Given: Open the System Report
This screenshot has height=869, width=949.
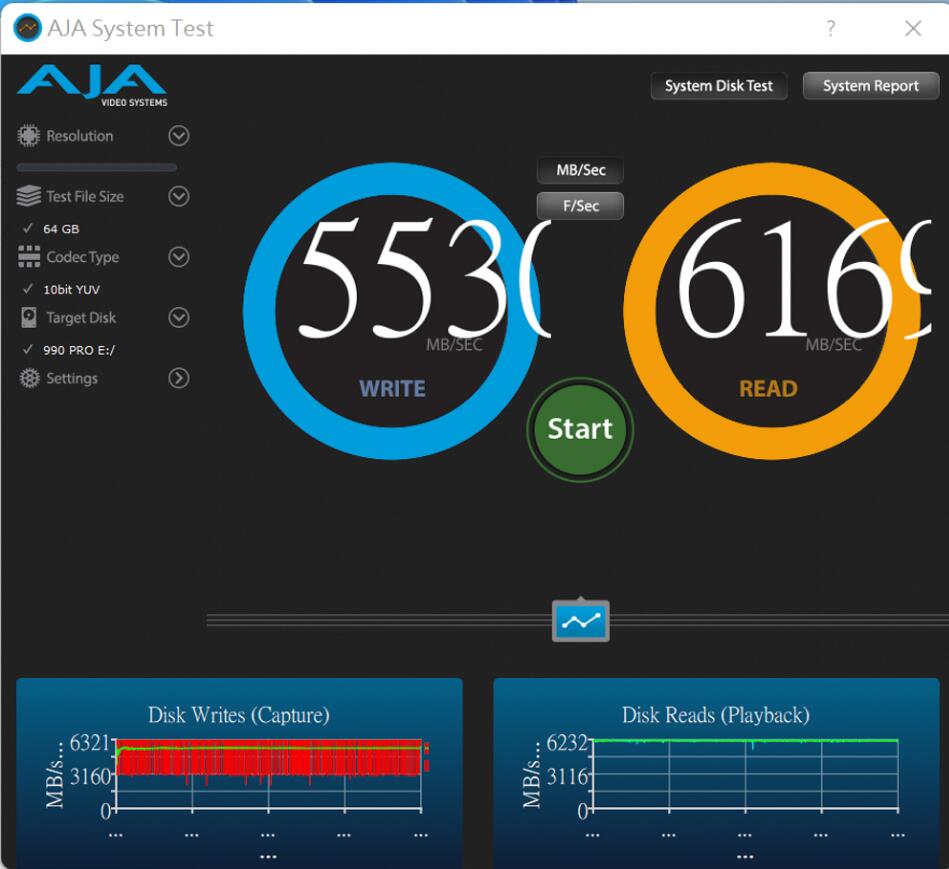Looking at the screenshot, I should [x=871, y=86].
